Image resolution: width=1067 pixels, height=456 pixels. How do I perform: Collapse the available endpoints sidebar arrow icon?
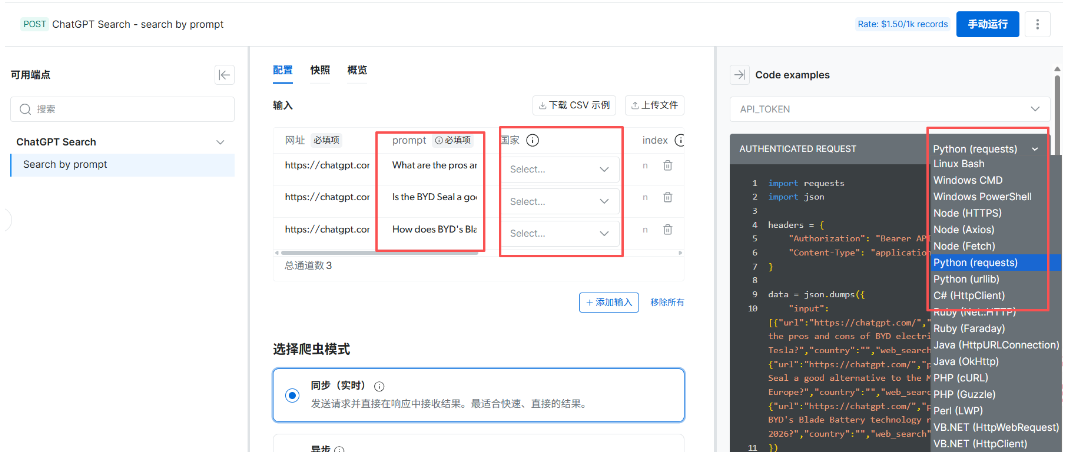click(x=225, y=75)
